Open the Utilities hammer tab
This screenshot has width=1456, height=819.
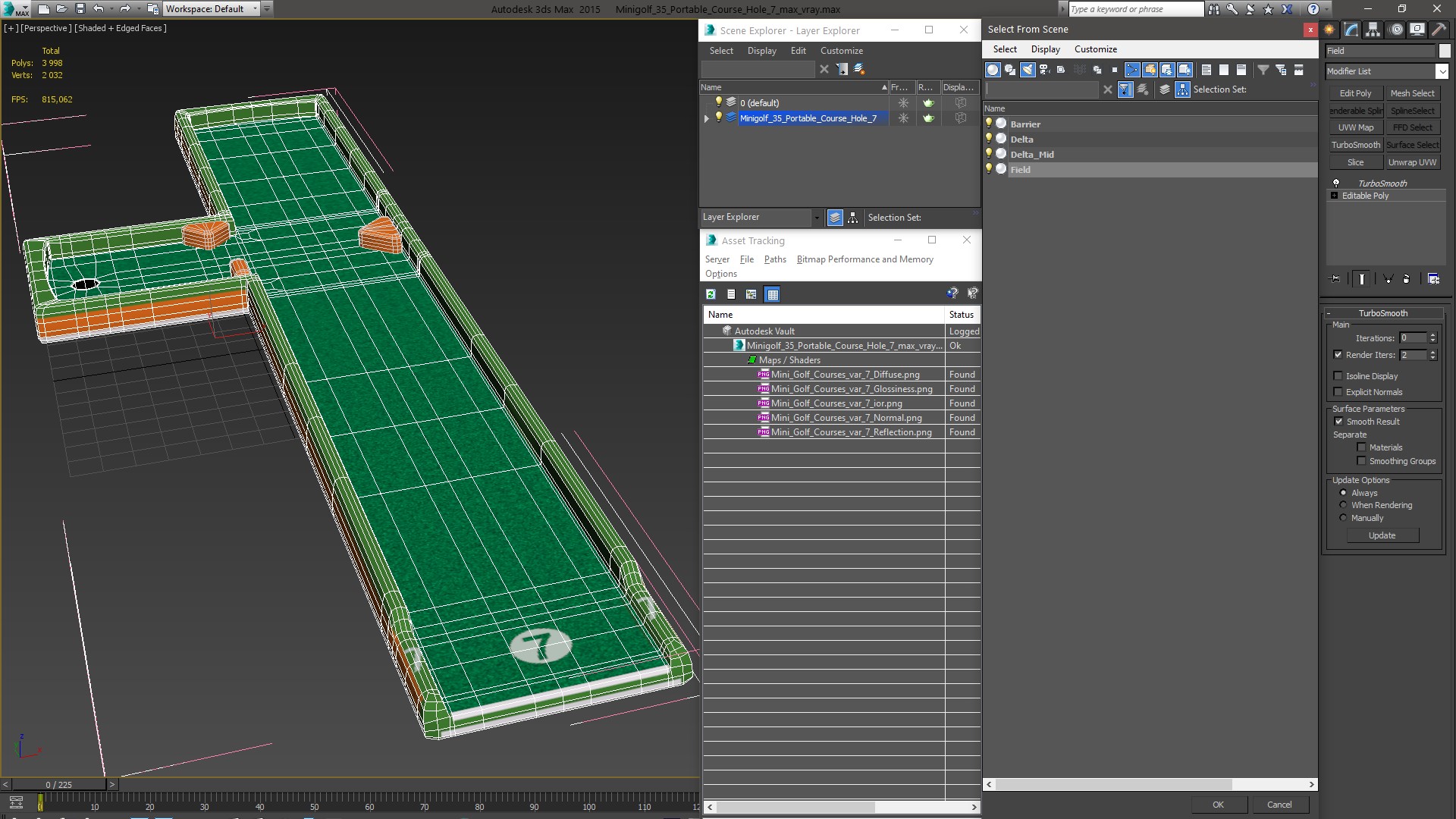tap(1439, 30)
